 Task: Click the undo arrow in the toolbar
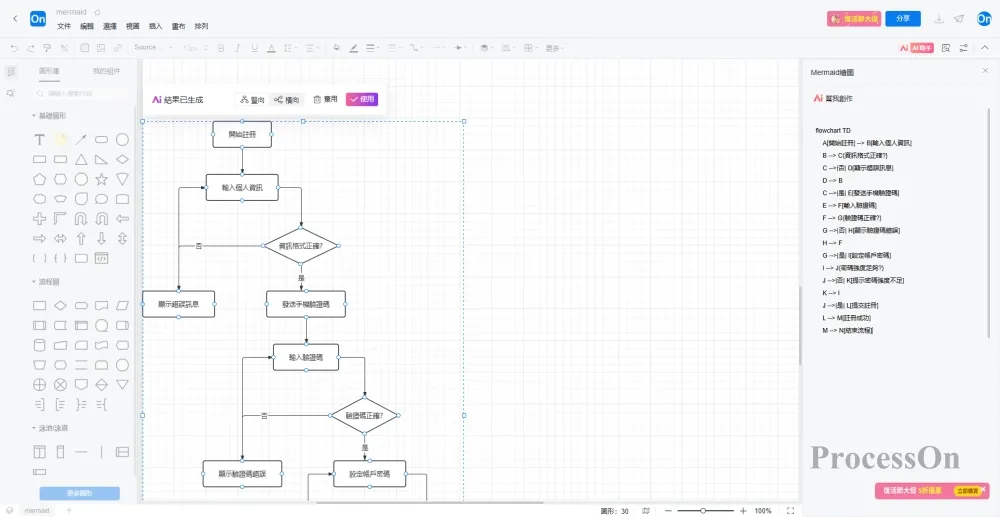point(14,47)
